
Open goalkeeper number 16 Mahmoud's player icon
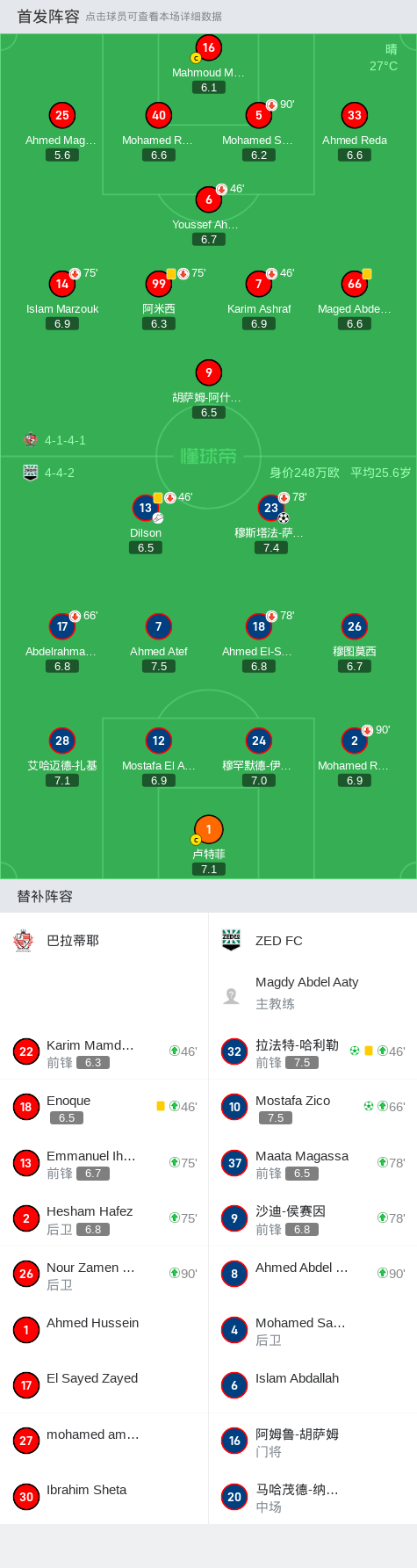tap(208, 47)
